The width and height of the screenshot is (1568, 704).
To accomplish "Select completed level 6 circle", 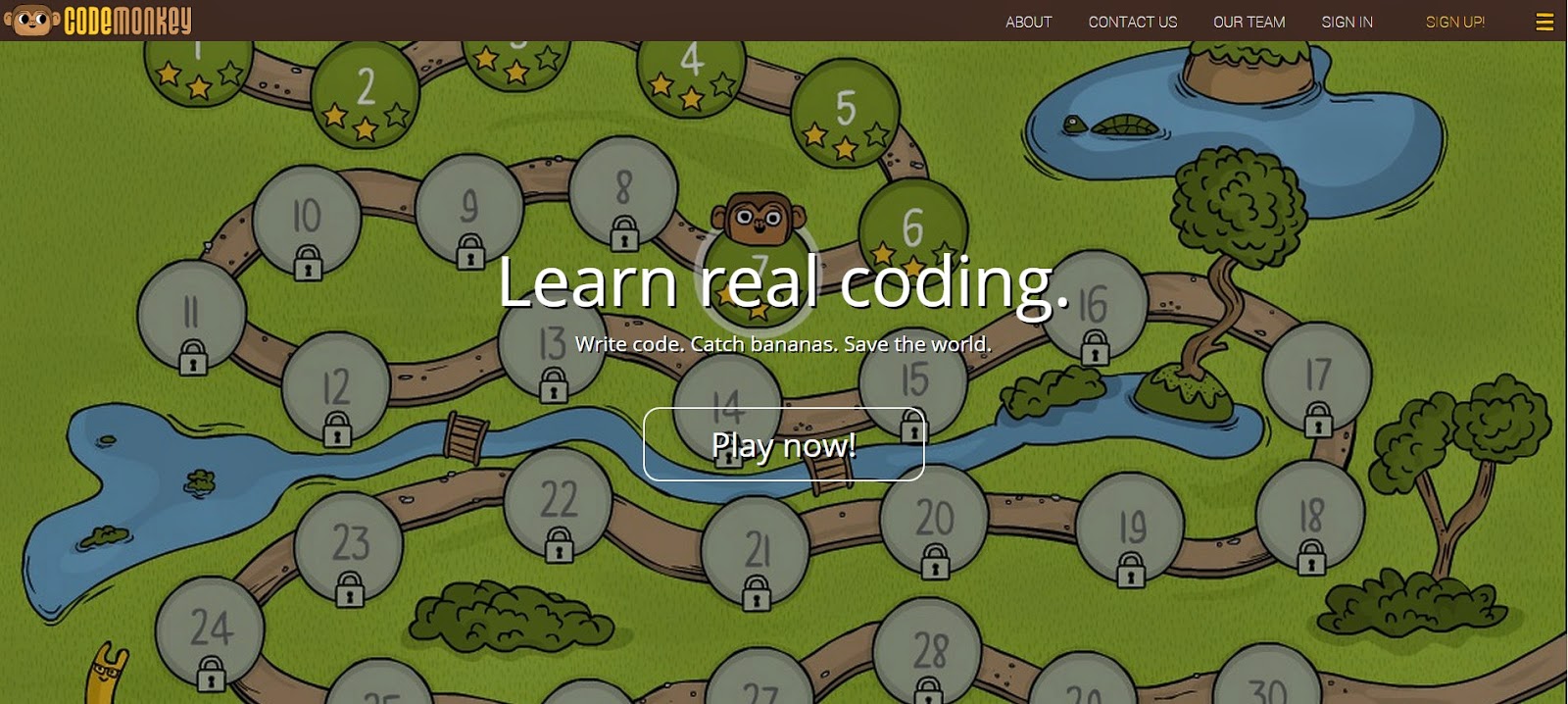I will (912, 230).
